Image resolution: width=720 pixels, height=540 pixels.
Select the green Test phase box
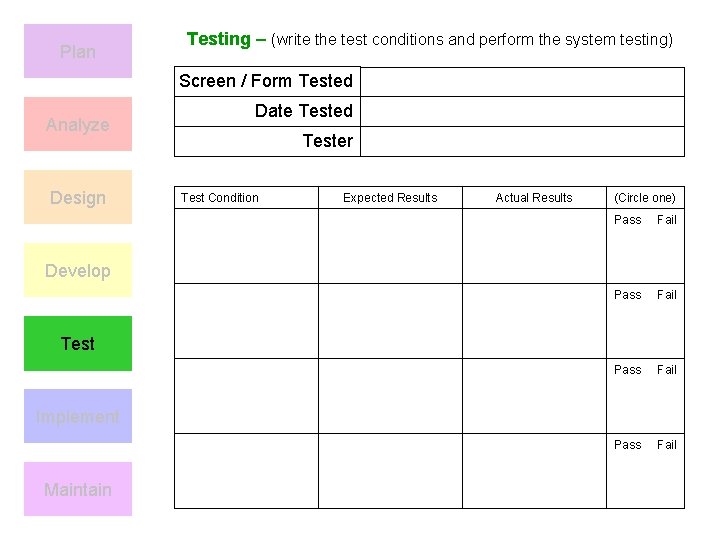[x=78, y=343]
